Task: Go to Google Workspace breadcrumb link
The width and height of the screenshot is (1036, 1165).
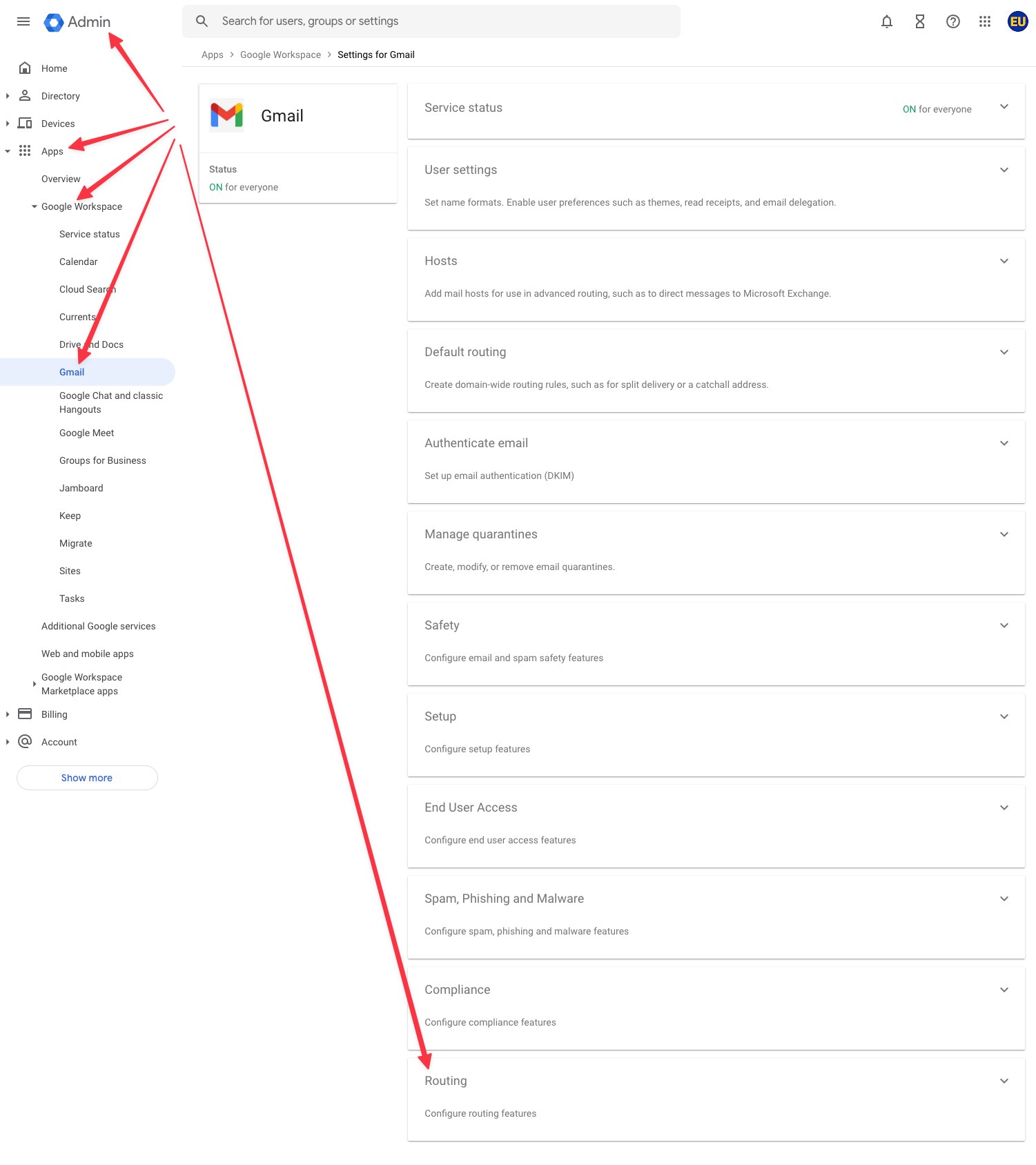Action: [280, 55]
